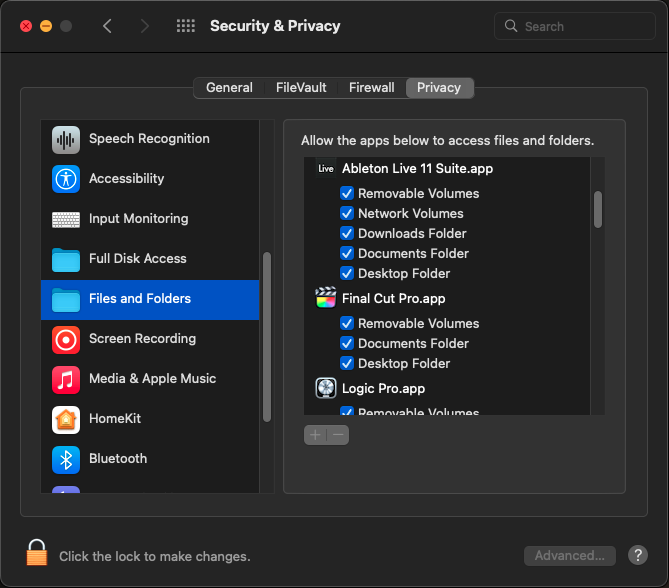
Task: Click the Media & Apple Music note icon
Action: pos(66,380)
